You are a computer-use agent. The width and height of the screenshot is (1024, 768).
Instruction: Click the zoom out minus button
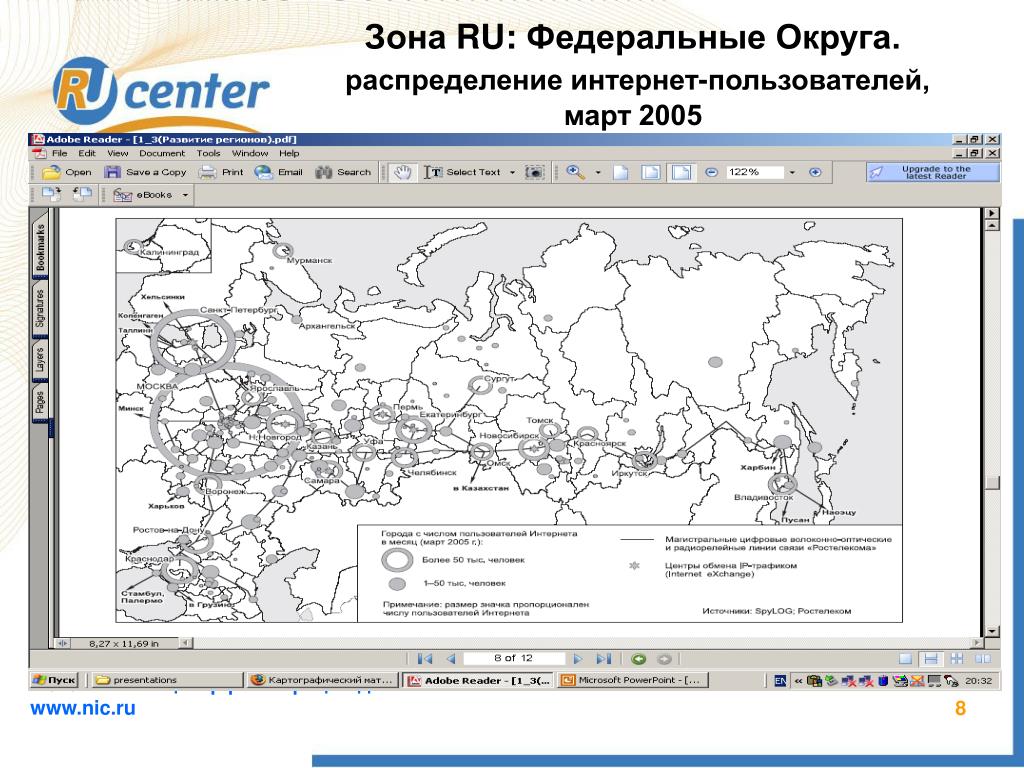tap(712, 172)
